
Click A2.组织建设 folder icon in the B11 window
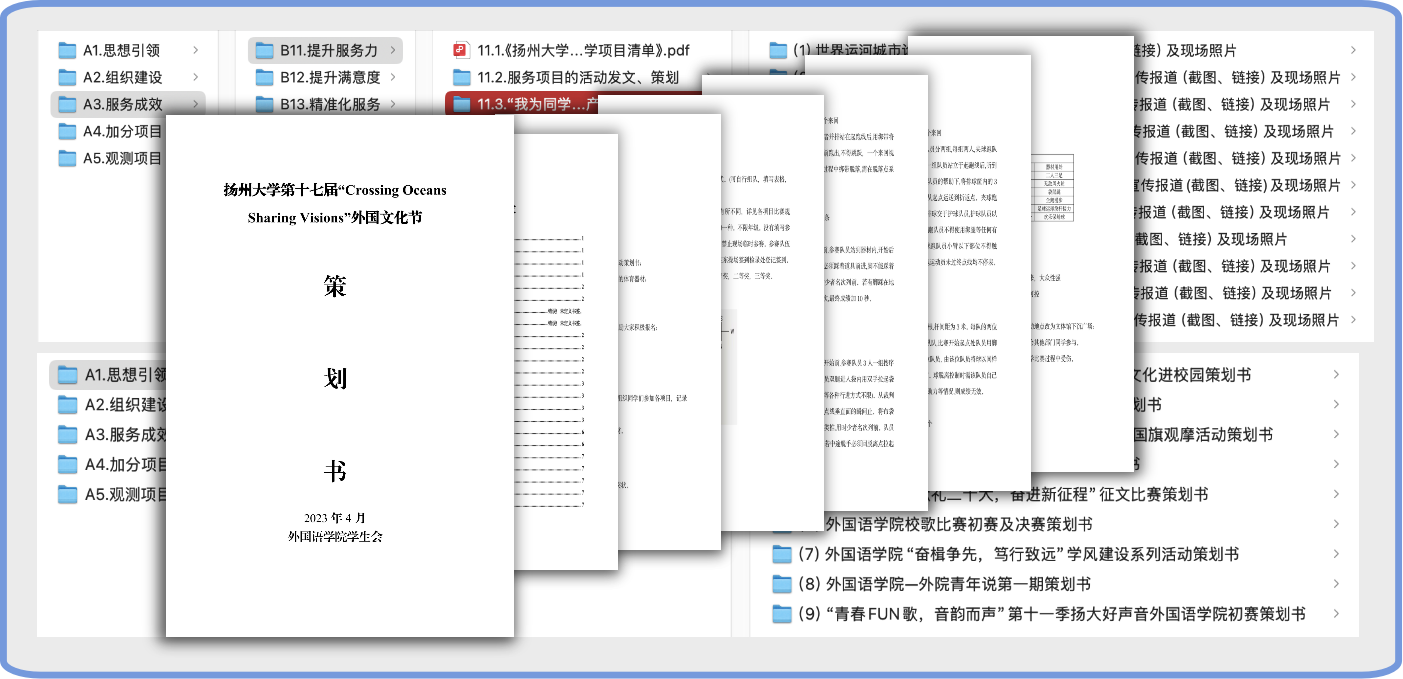(67, 77)
